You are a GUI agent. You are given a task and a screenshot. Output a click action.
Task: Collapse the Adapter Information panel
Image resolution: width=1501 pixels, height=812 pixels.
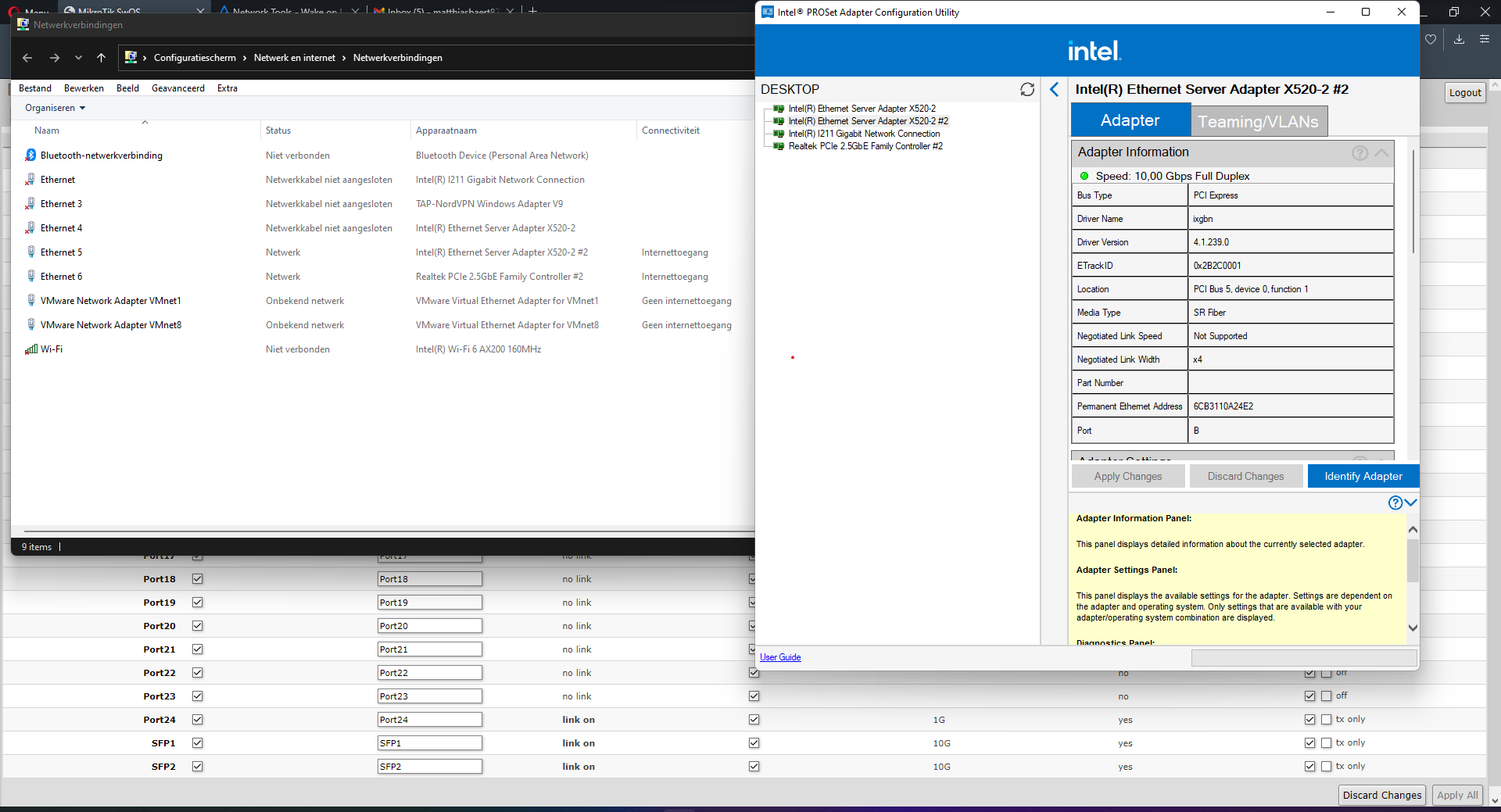click(x=1381, y=152)
